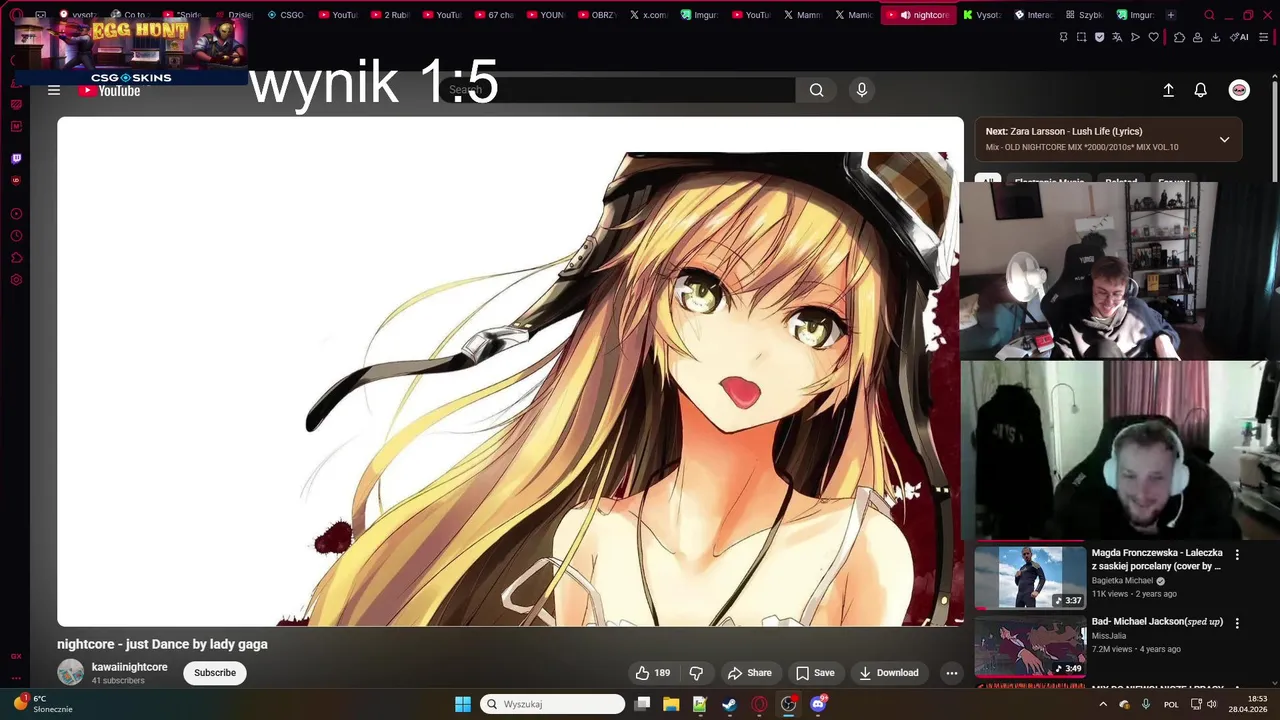This screenshot has width=1280, height=720.
Task: Like the video with 189 likes
Action: click(x=653, y=673)
